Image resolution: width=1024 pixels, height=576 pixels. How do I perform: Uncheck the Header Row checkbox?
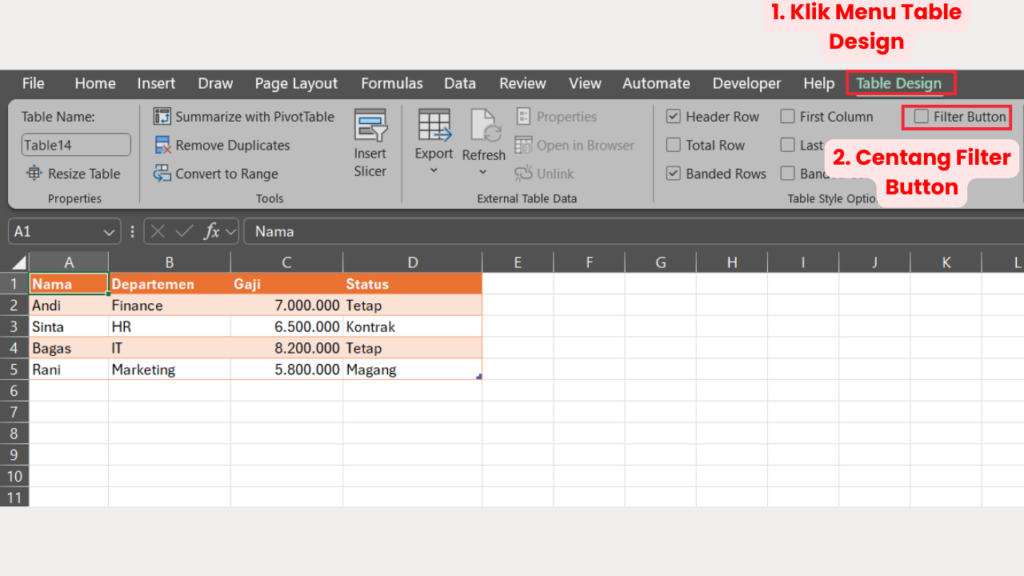pyautogui.click(x=674, y=117)
